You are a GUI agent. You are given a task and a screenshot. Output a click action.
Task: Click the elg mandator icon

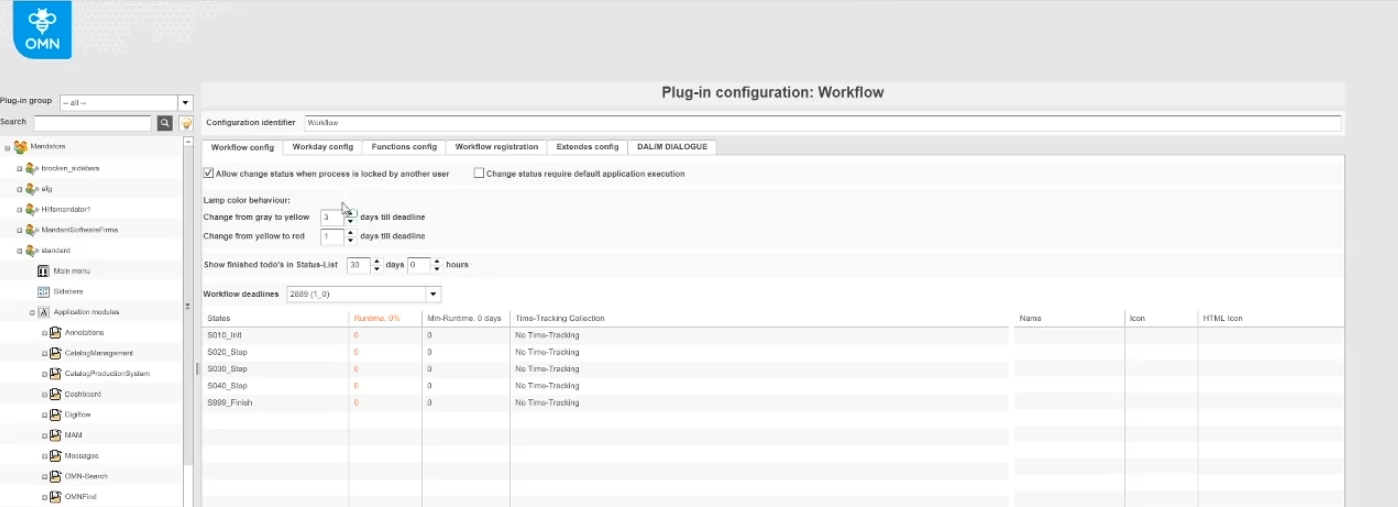point(32,189)
